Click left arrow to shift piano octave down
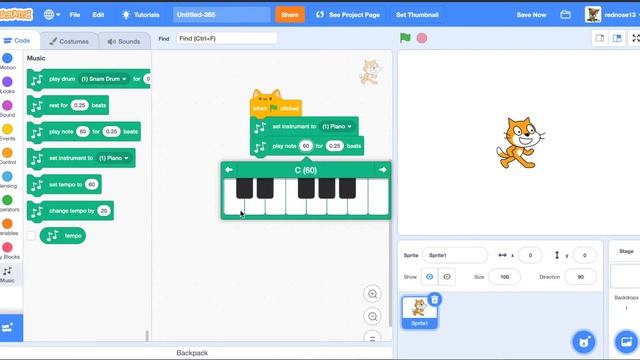The image size is (640, 360). pyautogui.click(x=229, y=169)
